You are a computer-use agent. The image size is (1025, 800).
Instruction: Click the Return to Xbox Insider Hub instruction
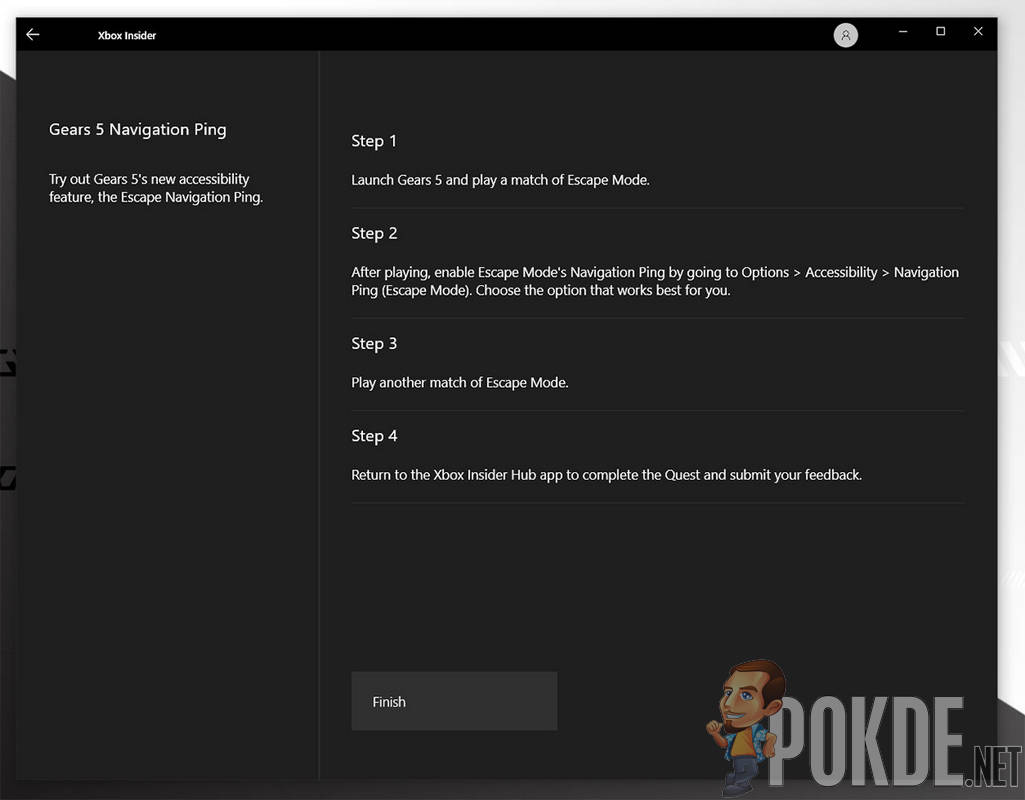point(606,475)
